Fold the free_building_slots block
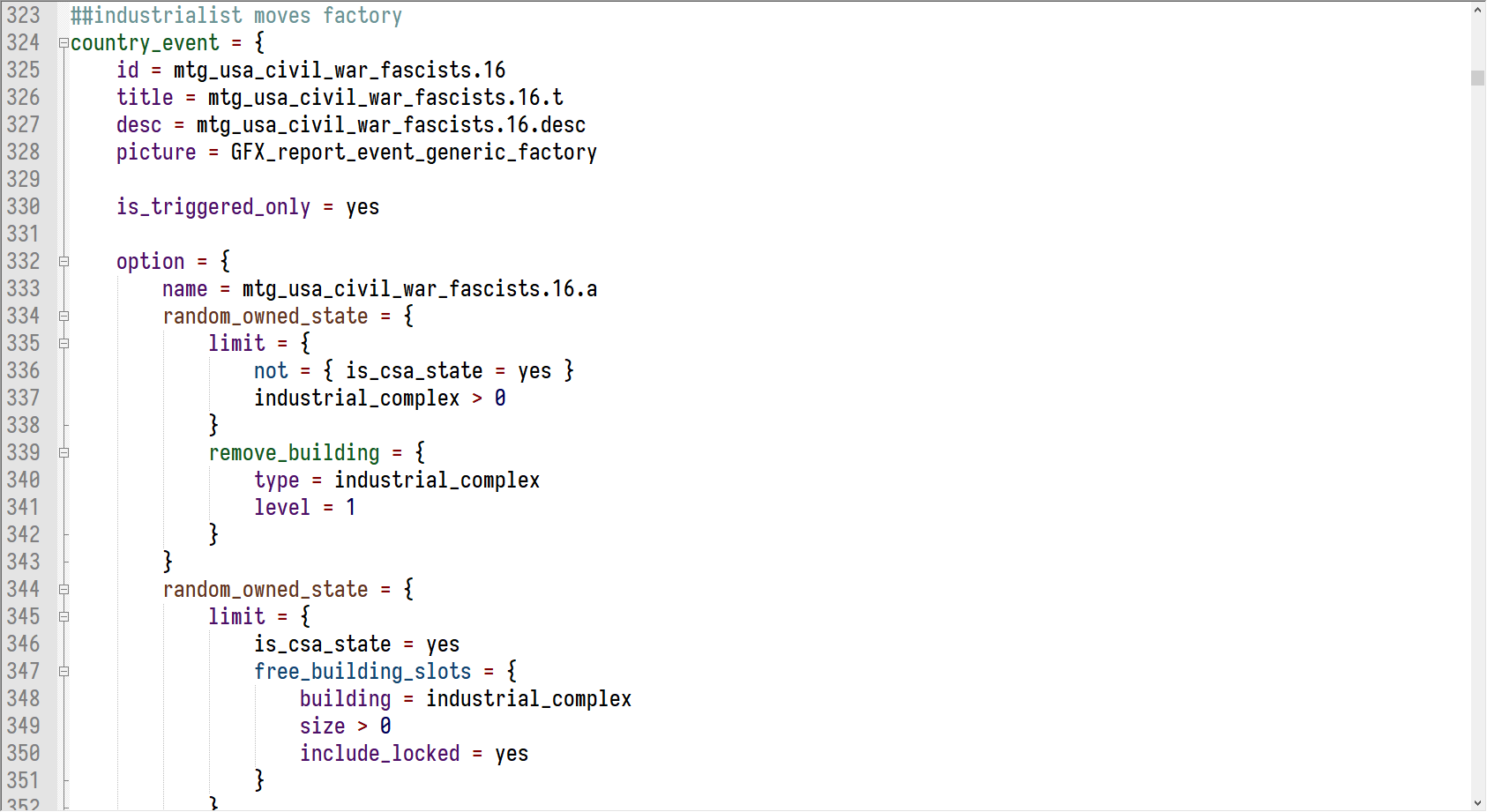 (x=64, y=672)
